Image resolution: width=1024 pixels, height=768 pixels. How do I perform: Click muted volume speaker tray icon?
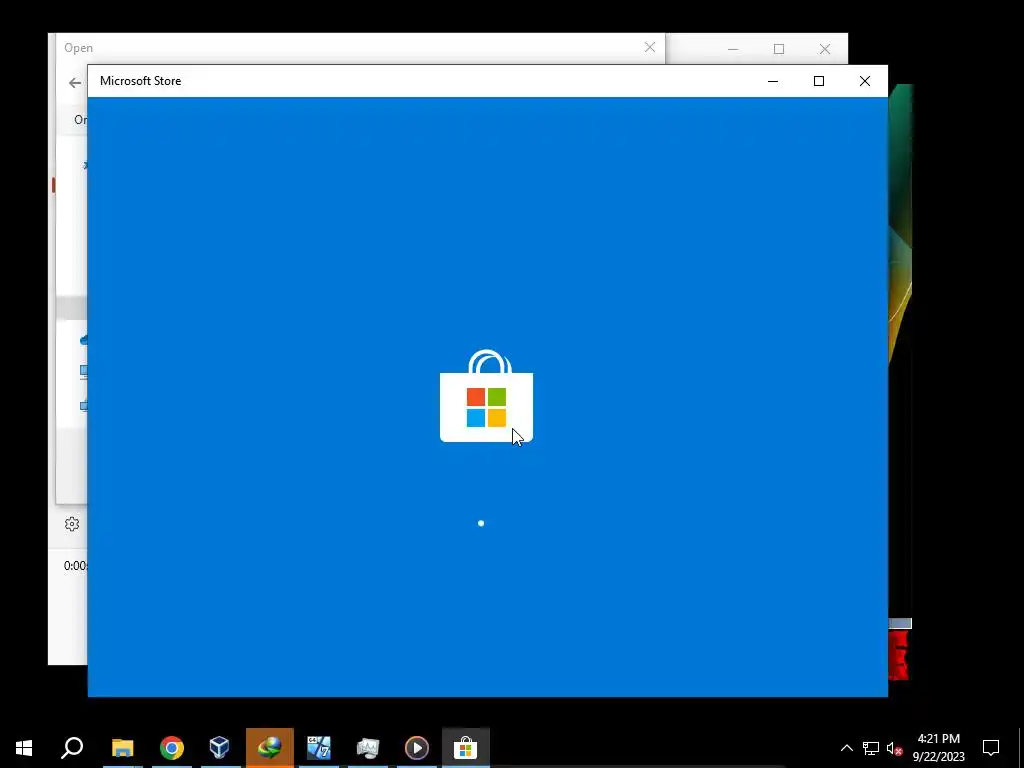point(894,749)
